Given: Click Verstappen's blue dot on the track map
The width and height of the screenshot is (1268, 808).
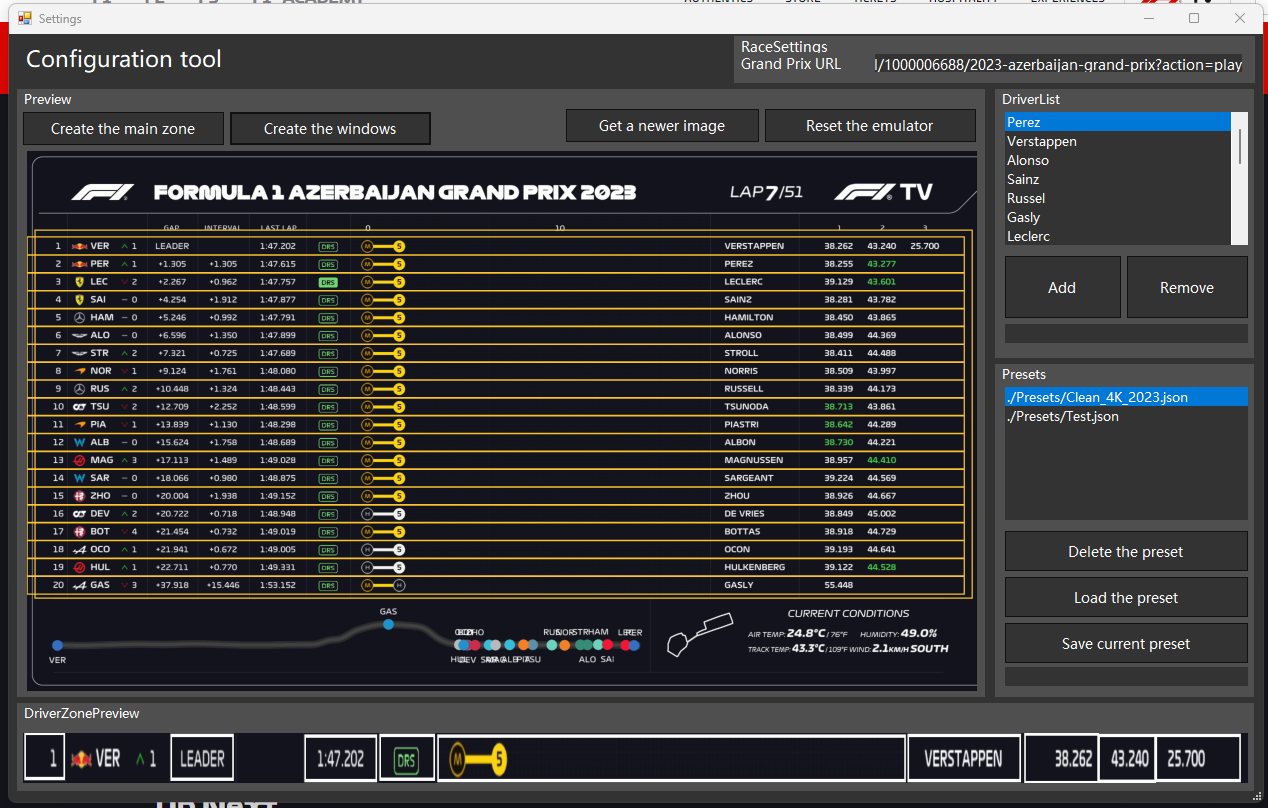Looking at the screenshot, I should [58, 646].
